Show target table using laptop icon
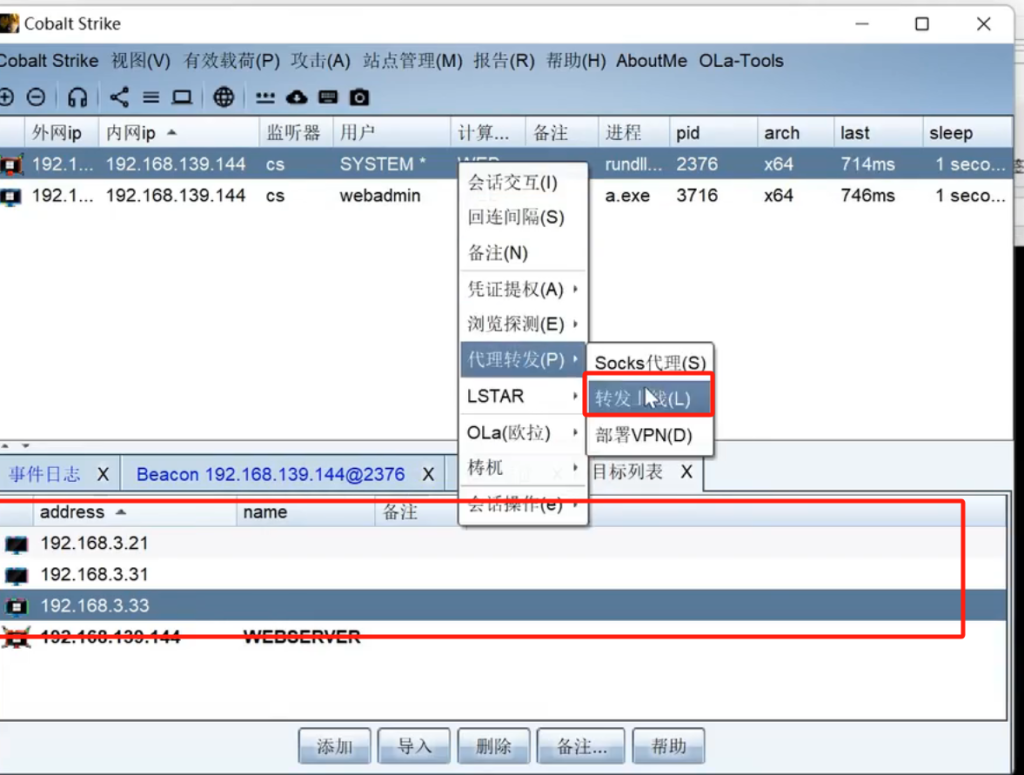 coord(182,97)
